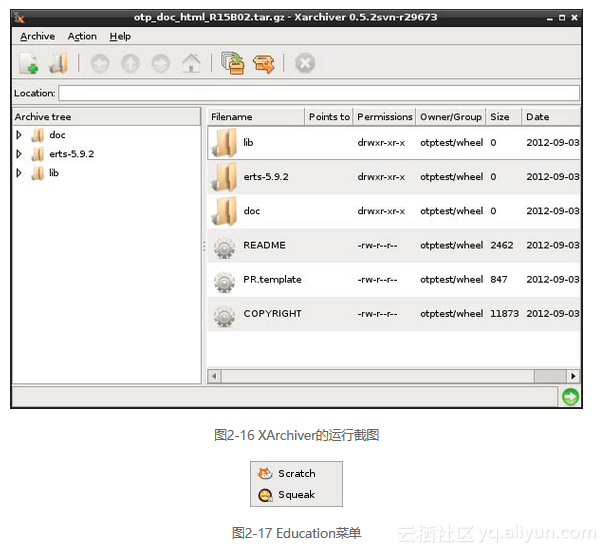Image resolution: width=607 pixels, height=554 pixels.
Task: Expand the erts-5.9.2 tree node
Action: (x=19, y=154)
